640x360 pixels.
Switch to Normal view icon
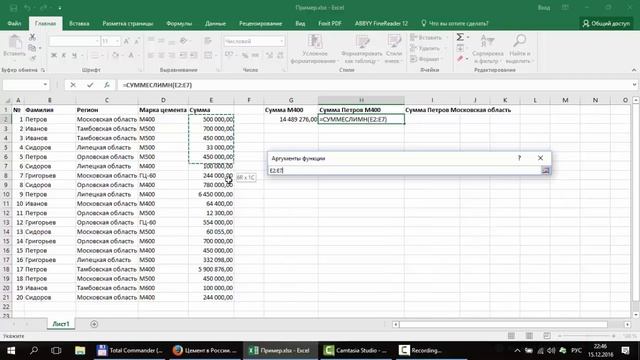coord(511,336)
